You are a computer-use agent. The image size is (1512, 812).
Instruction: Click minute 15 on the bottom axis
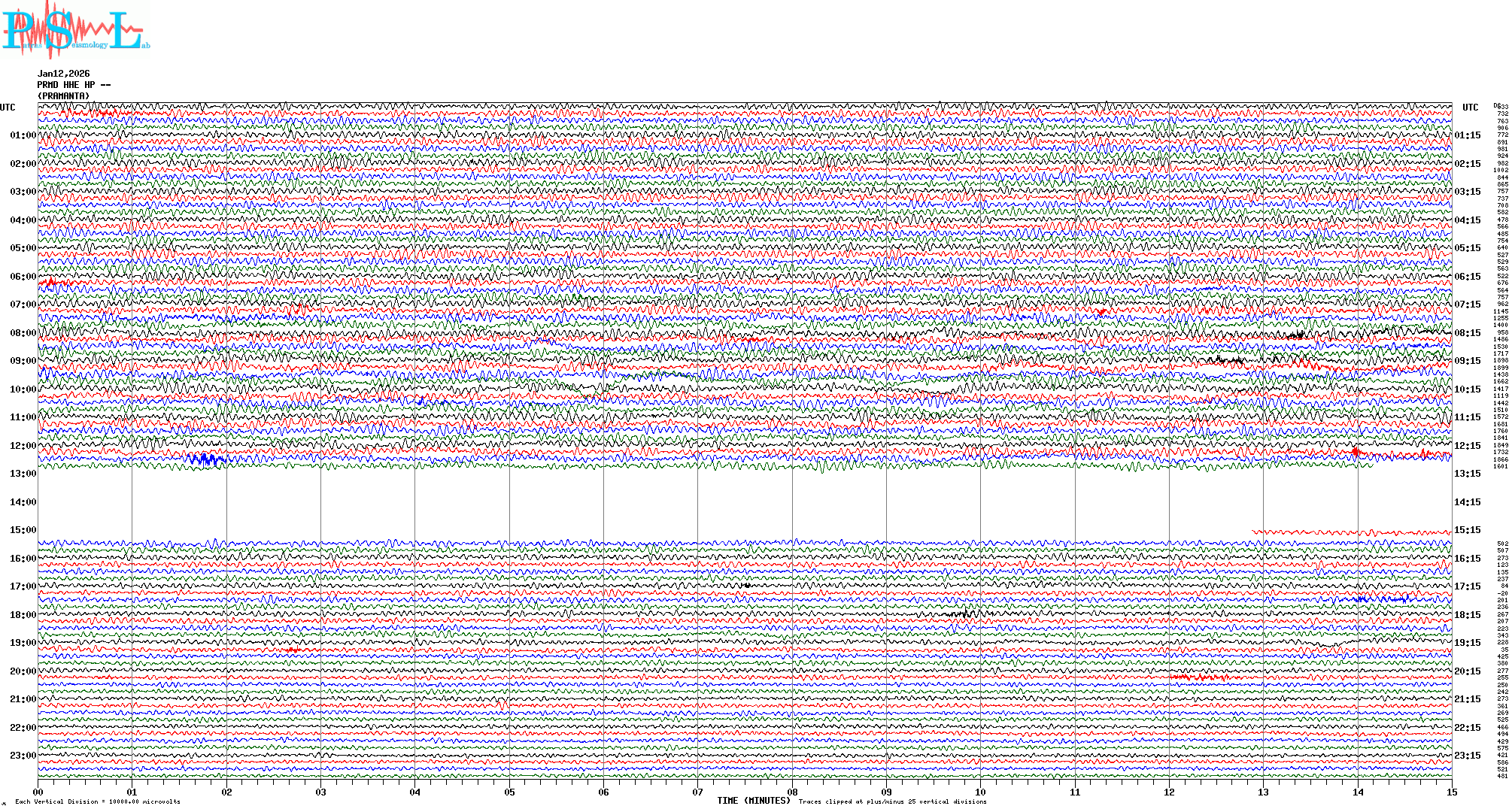coord(1451,792)
